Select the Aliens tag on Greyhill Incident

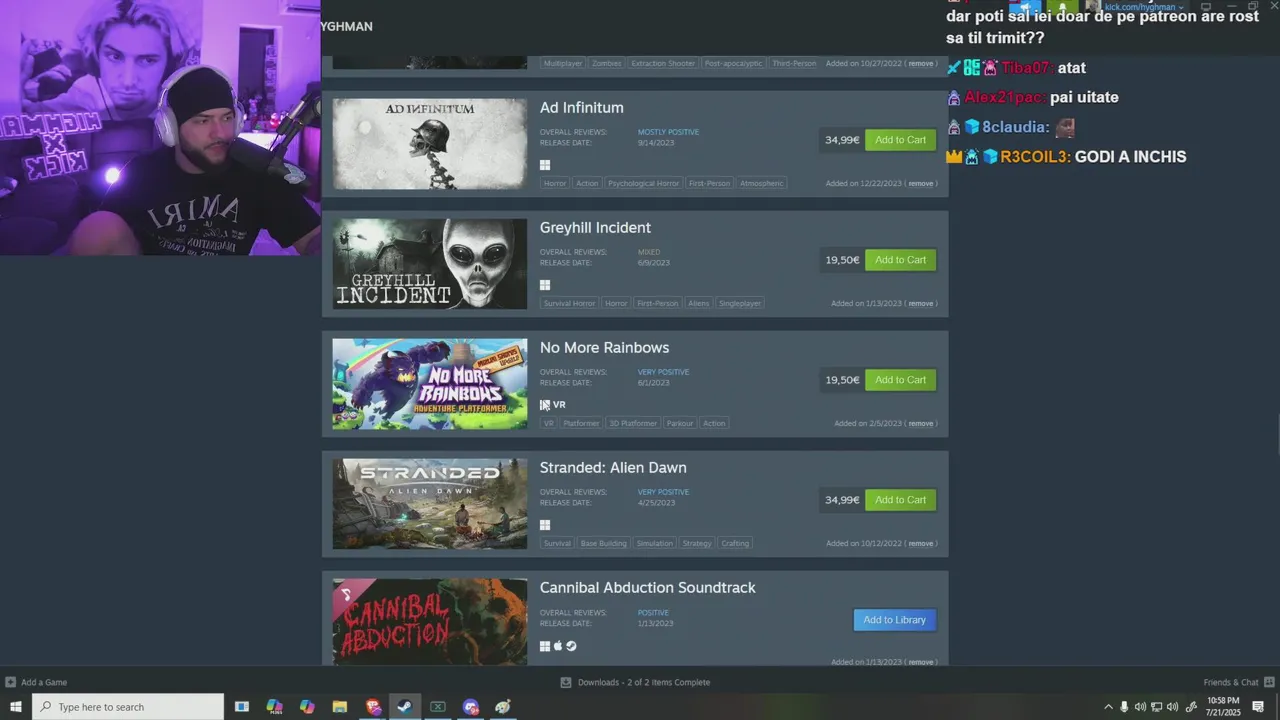[698, 303]
